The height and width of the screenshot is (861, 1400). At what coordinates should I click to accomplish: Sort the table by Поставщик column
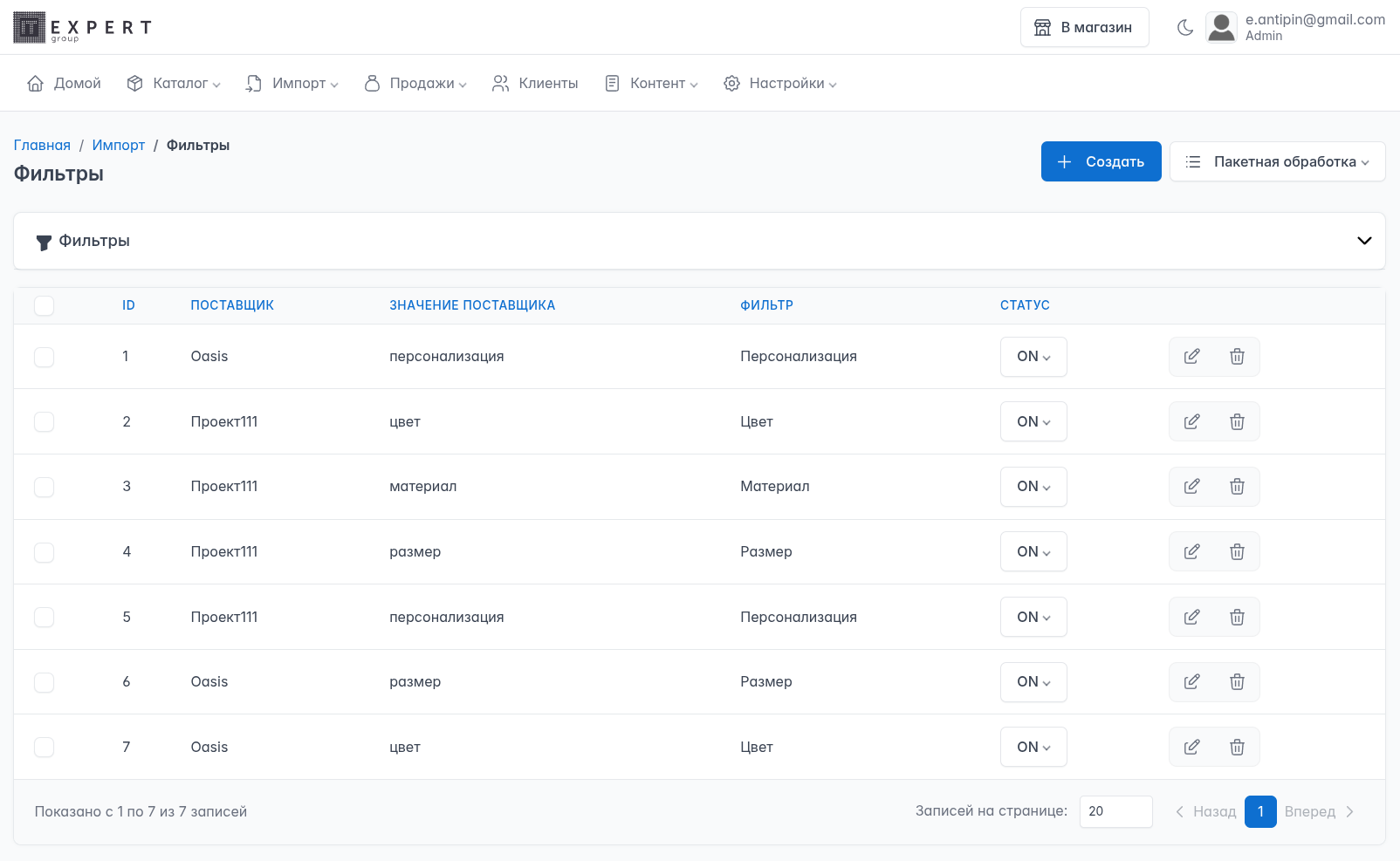point(232,305)
